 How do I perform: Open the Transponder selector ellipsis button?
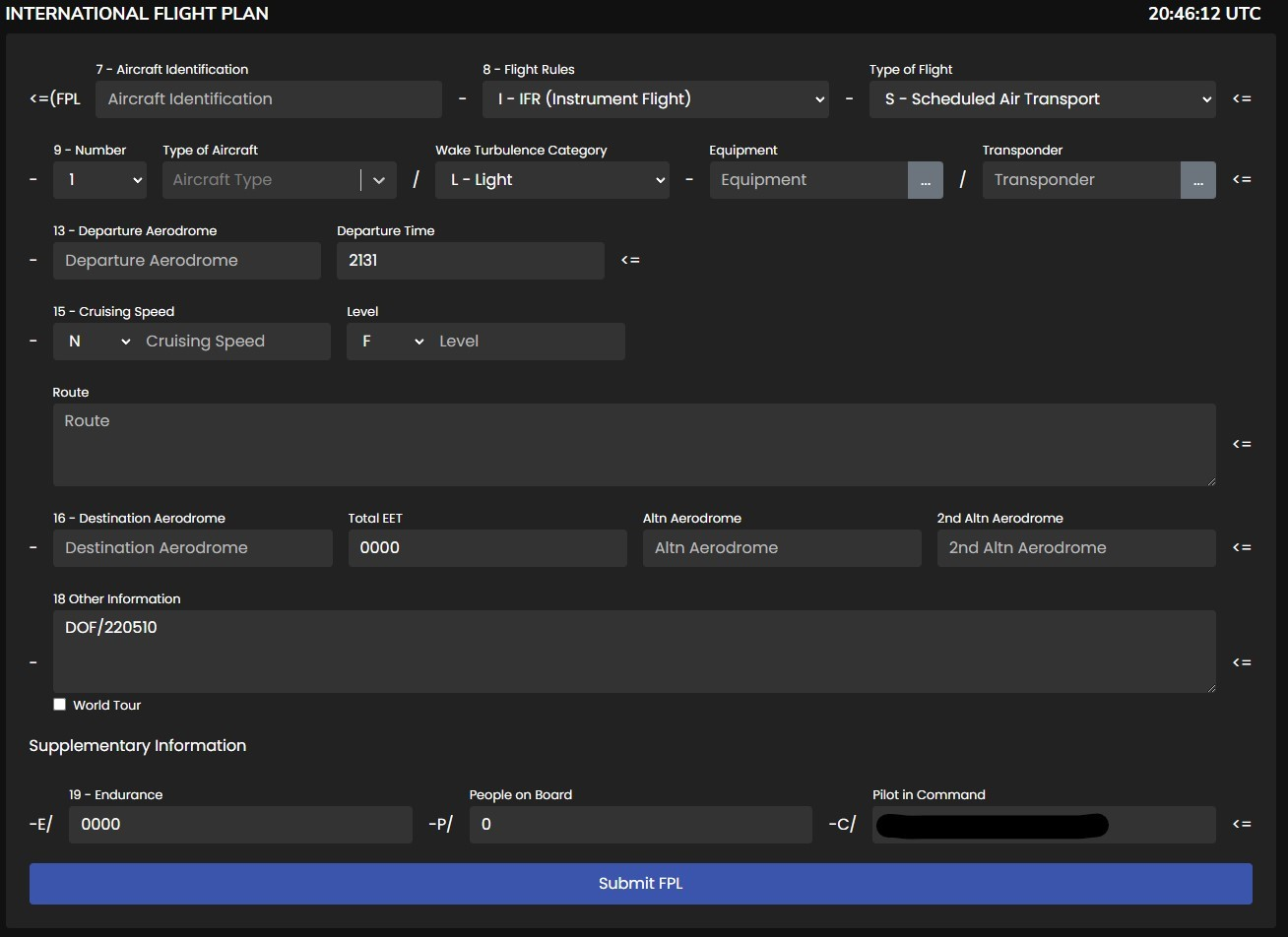(1198, 180)
